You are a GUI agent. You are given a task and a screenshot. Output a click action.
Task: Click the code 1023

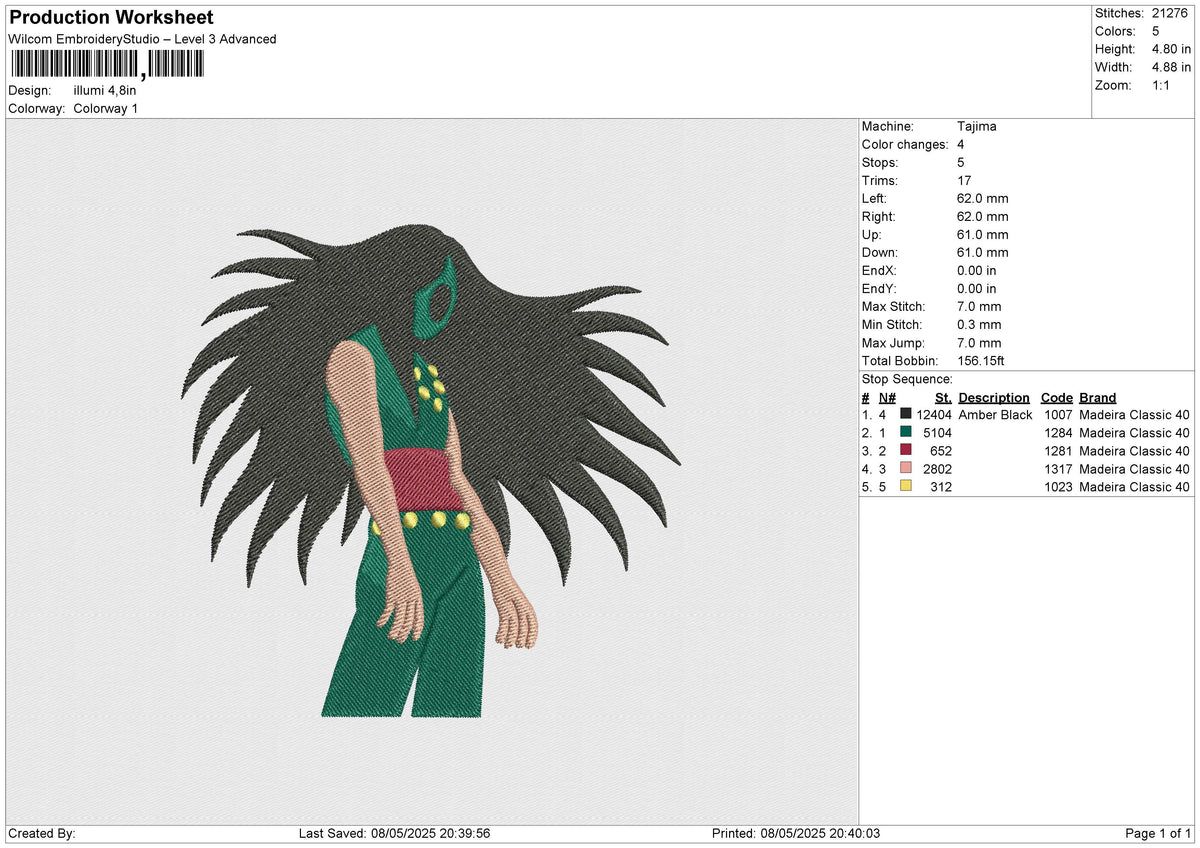pos(1058,487)
